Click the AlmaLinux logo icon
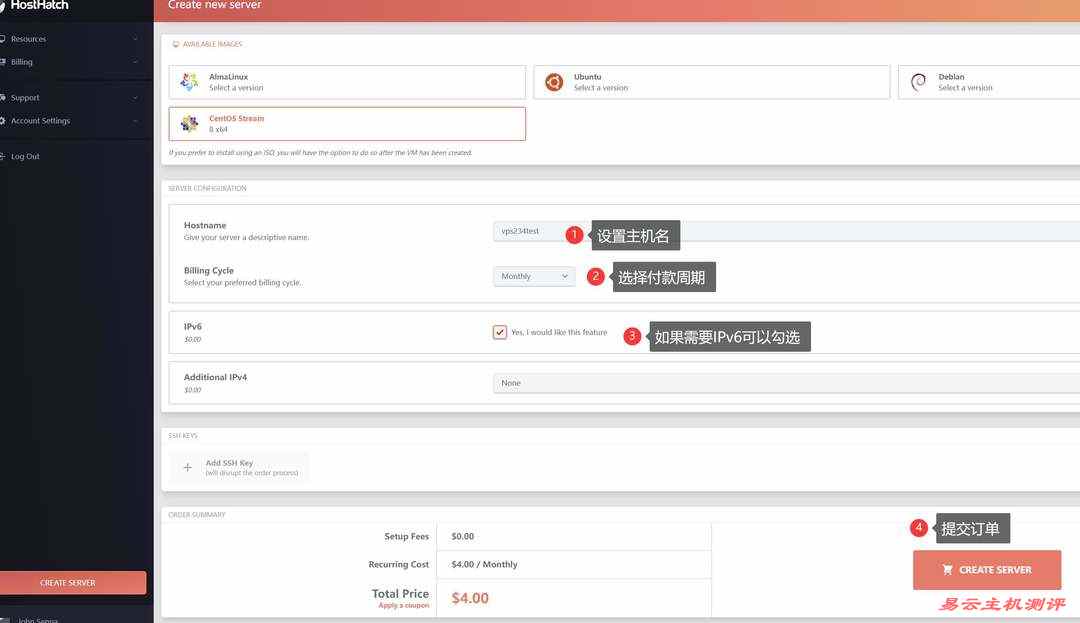 [189, 82]
